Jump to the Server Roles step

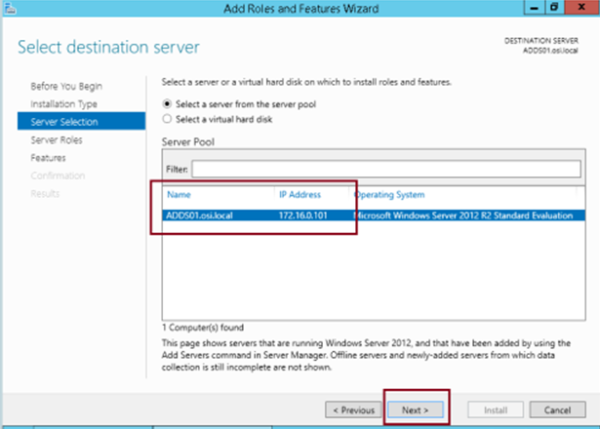(x=56, y=140)
